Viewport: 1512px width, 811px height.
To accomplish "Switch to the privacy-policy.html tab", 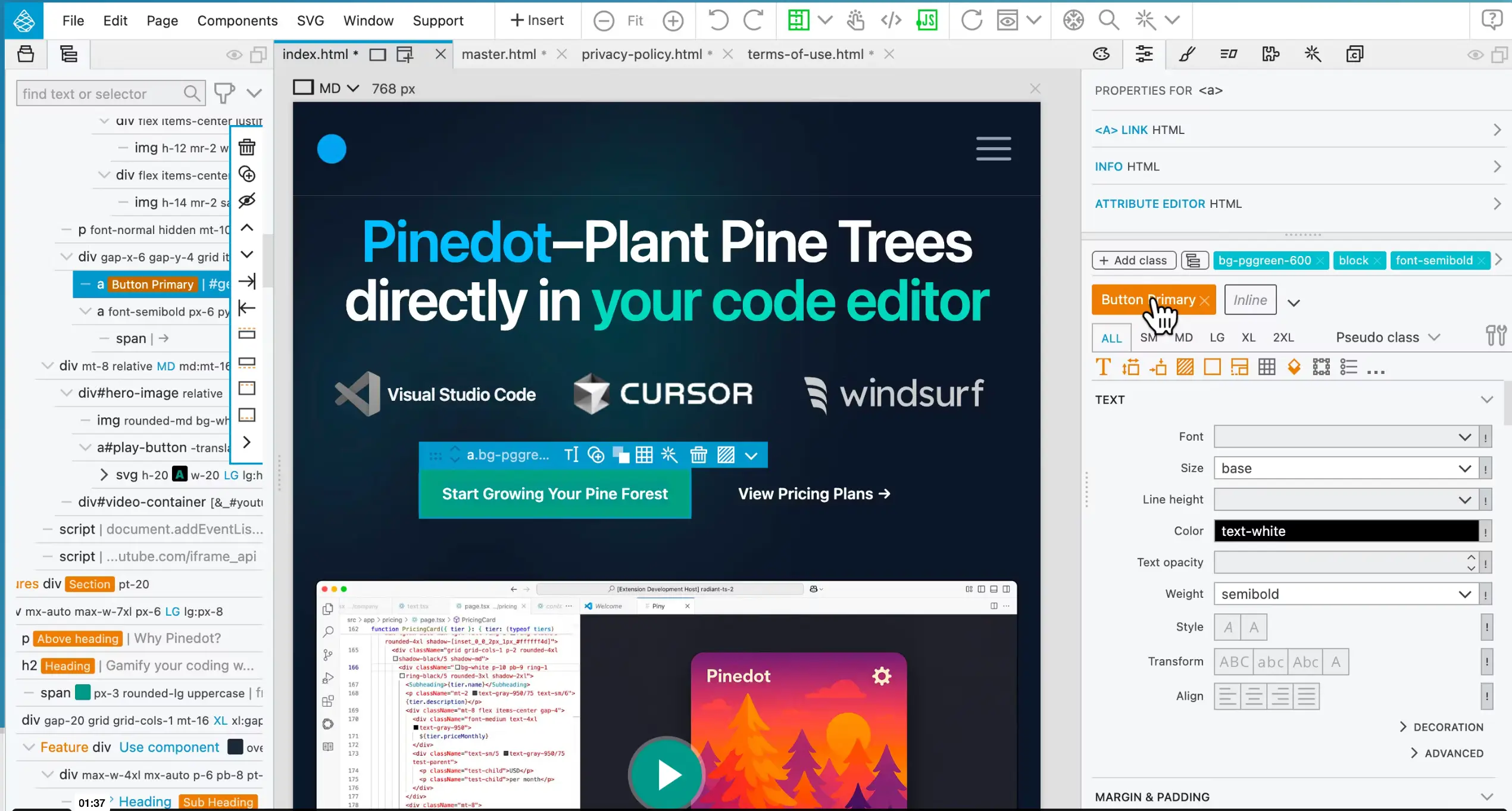I will coord(641,54).
